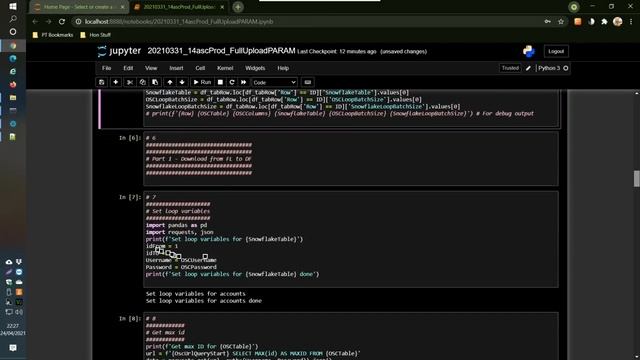The image size is (640, 360).
Task: Open the Hon Stuff bookmarks folder
Action: click(96, 35)
